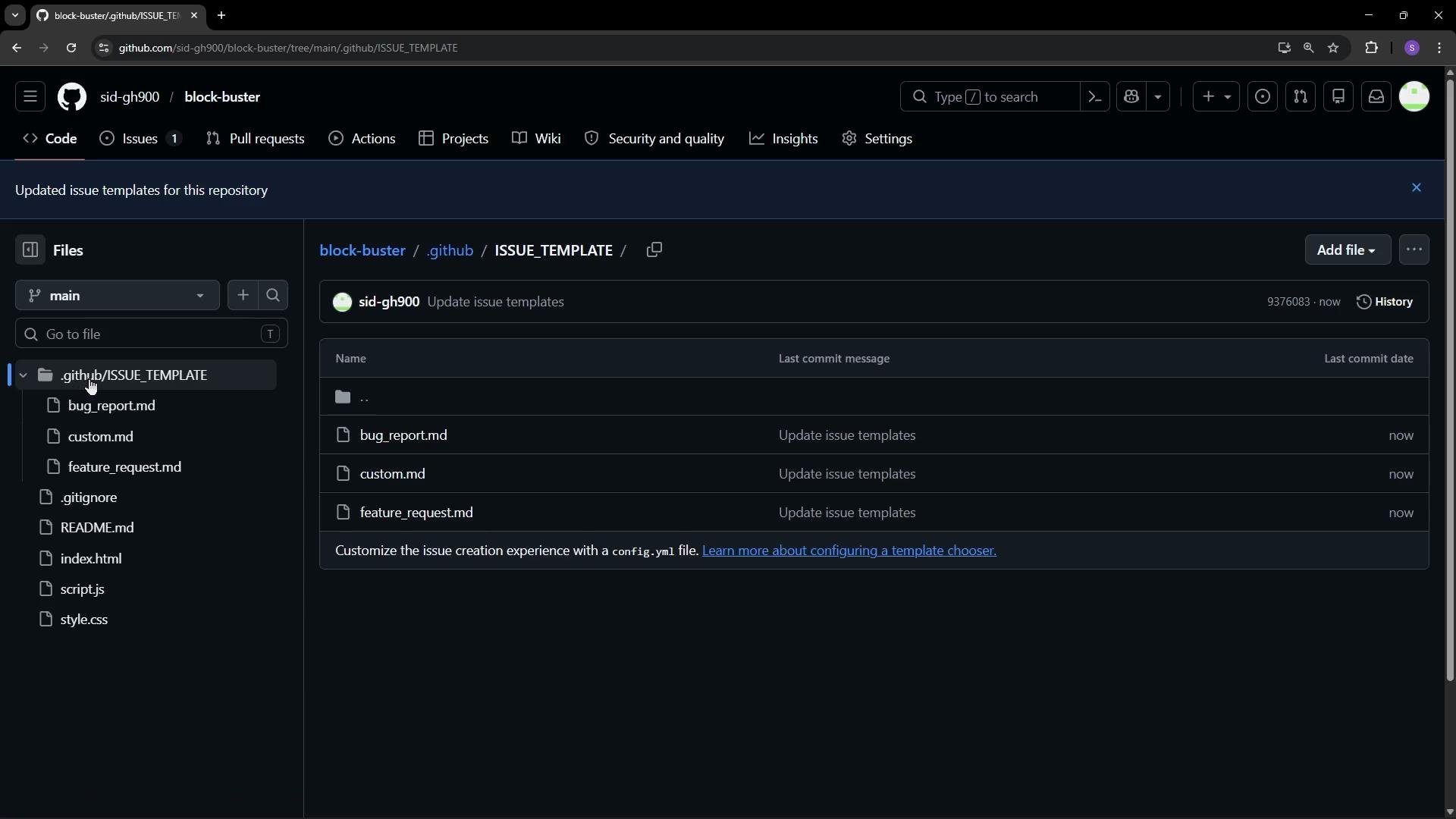The image size is (1456, 819).
Task: Open script.js in file tree
Action: click(x=82, y=589)
